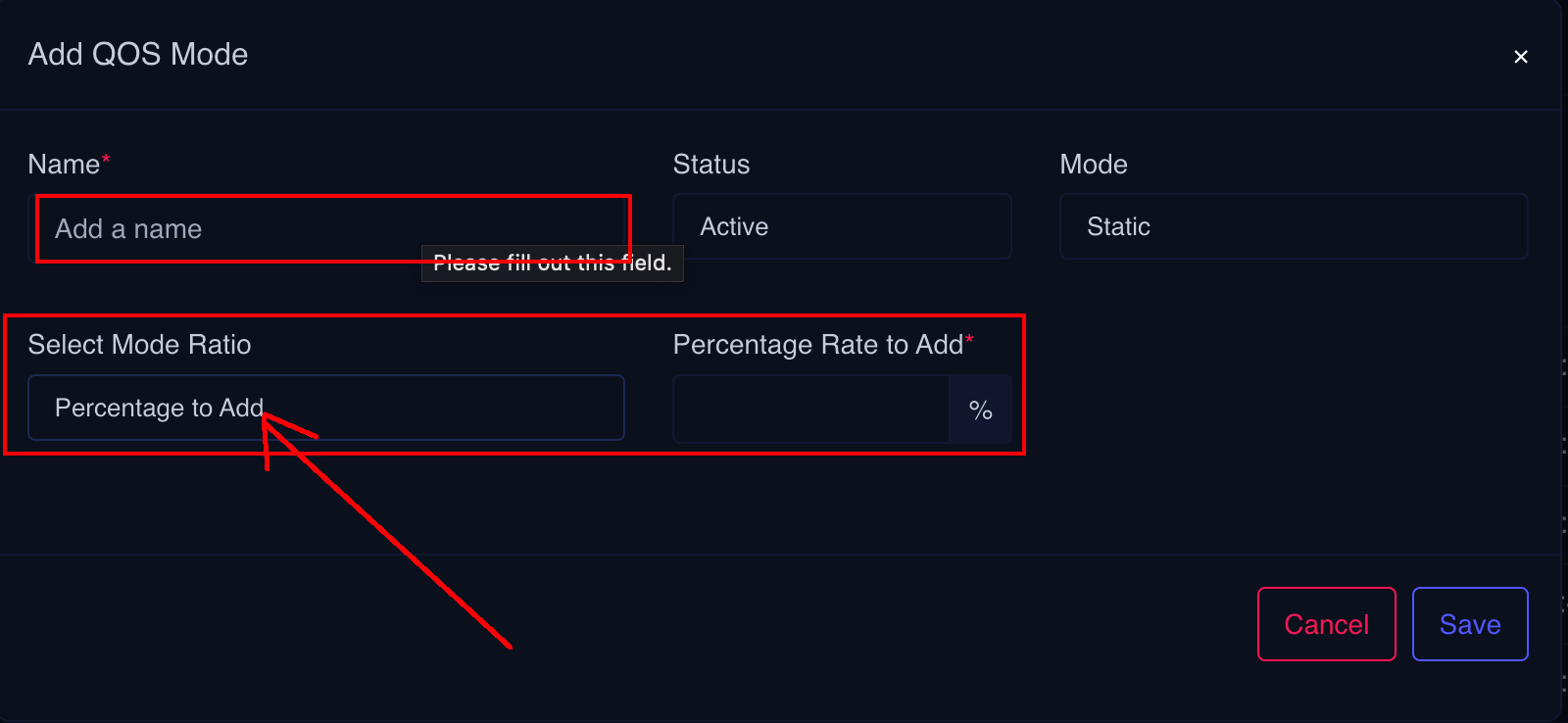Open the Mode dropdown showing Static
This screenshot has height=723, width=1568.
(1293, 226)
